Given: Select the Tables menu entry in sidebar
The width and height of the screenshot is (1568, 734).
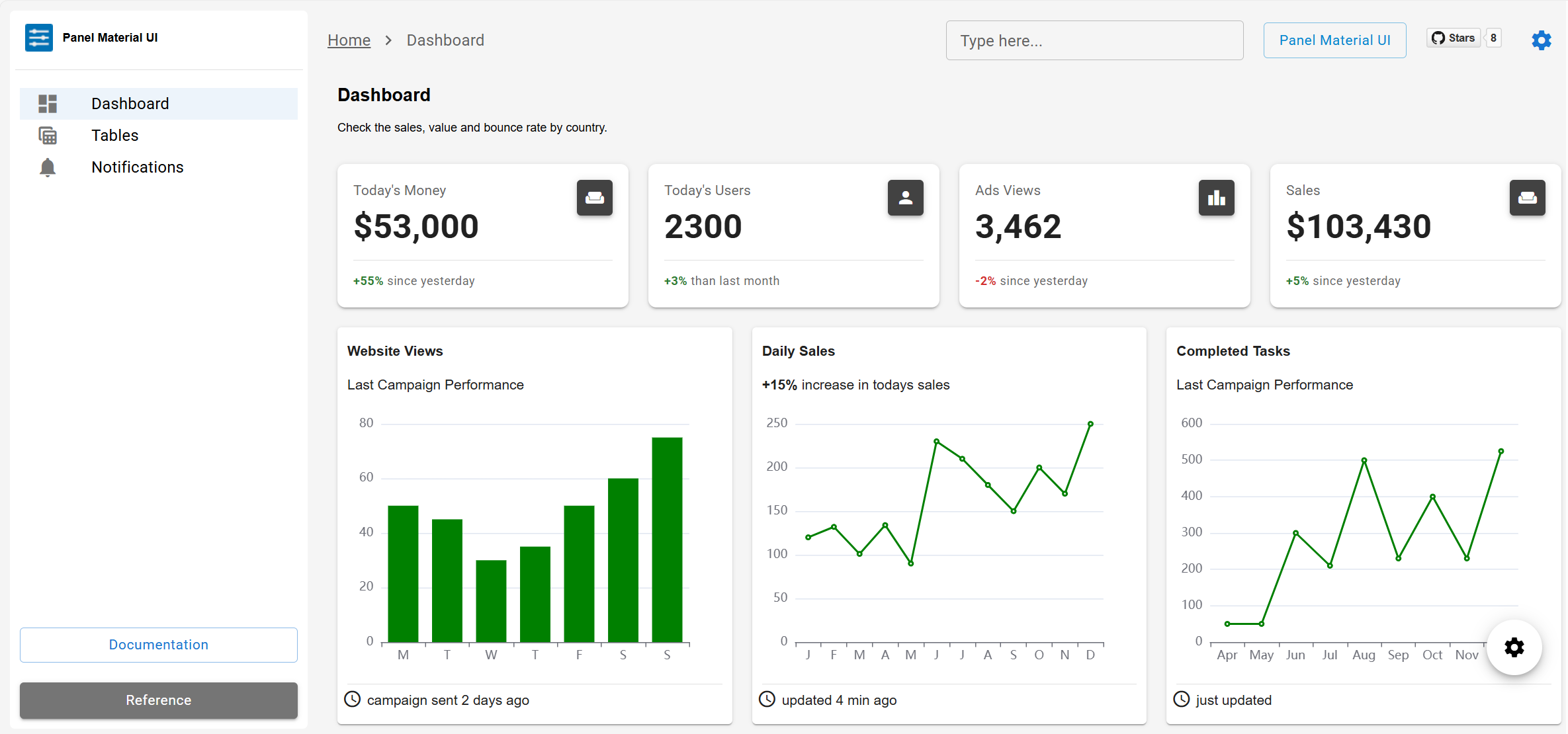Looking at the screenshot, I should 114,135.
